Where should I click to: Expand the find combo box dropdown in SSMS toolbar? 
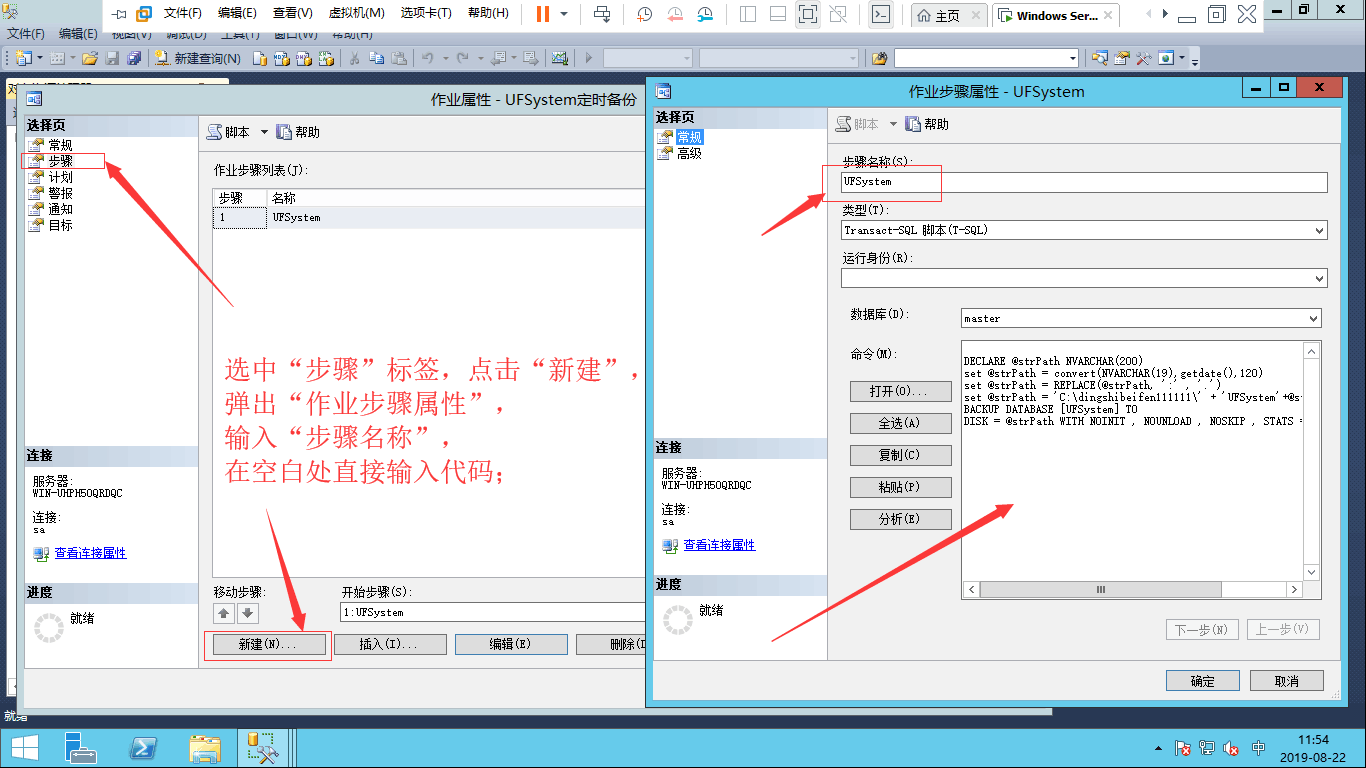[x=1072, y=58]
